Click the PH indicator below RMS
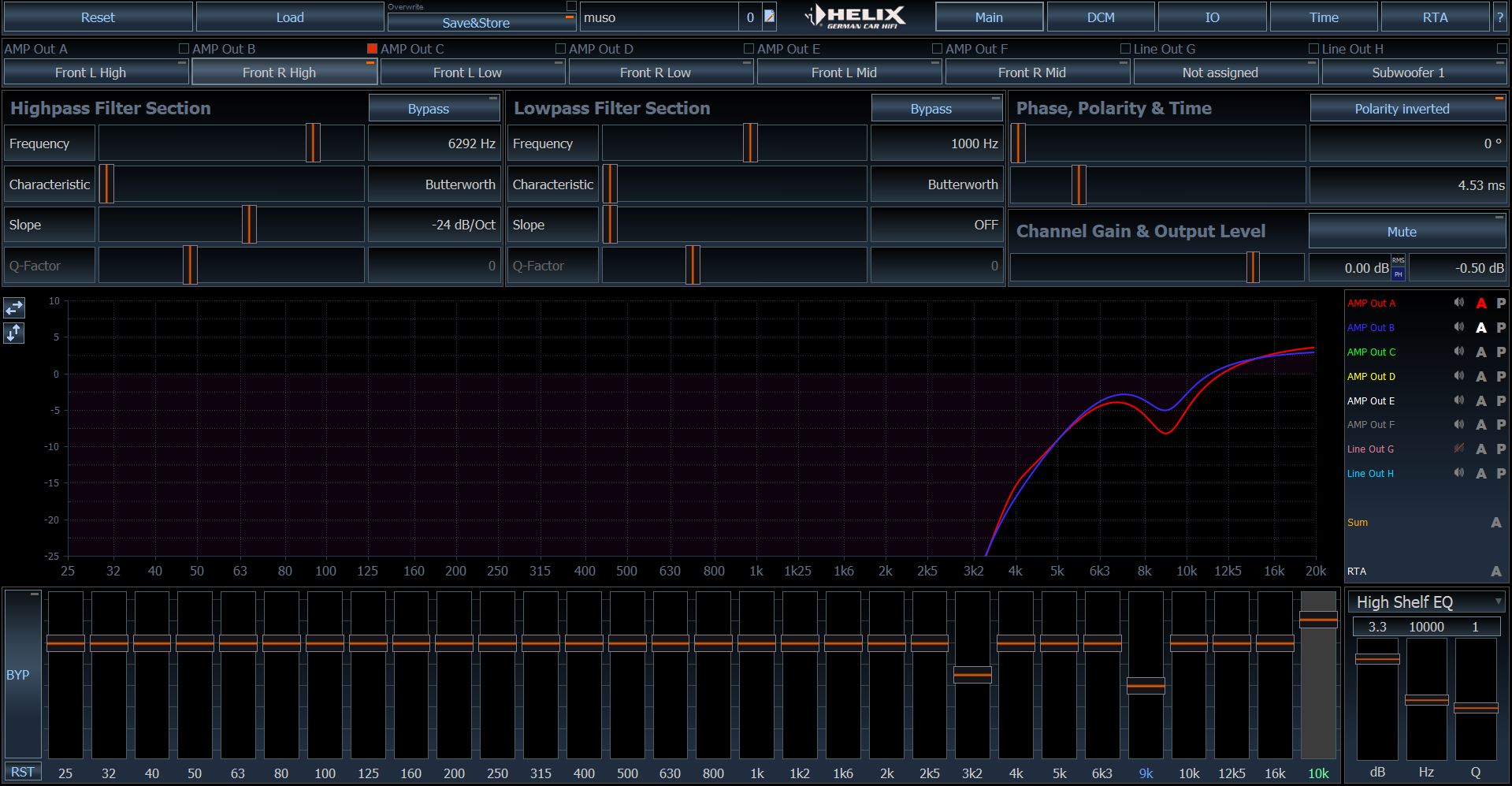The image size is (1512, 786). coord(1398,274)
